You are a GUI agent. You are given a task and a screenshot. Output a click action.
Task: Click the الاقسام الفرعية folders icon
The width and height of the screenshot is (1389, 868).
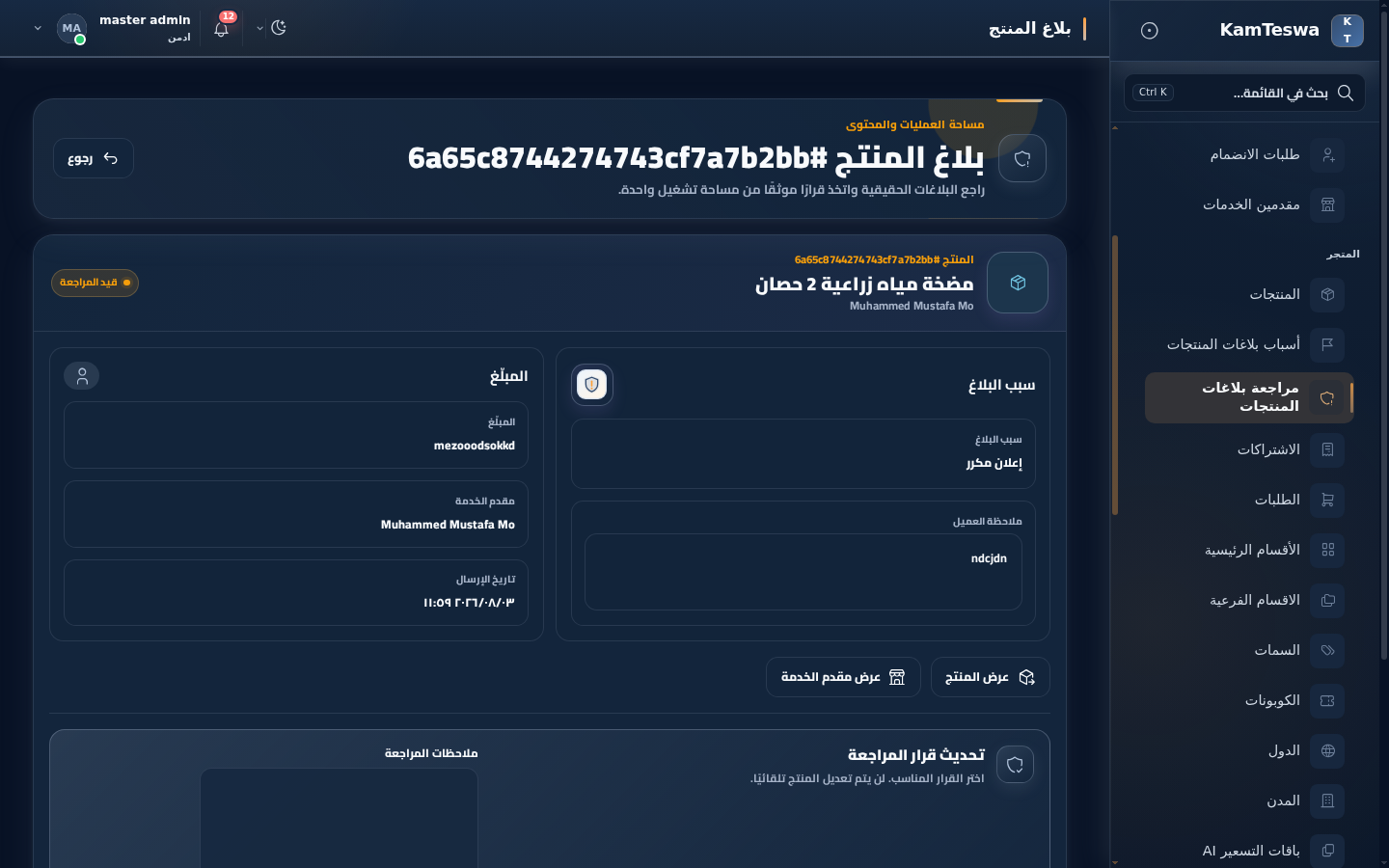pyautogui.click(x=1327, y=600)
